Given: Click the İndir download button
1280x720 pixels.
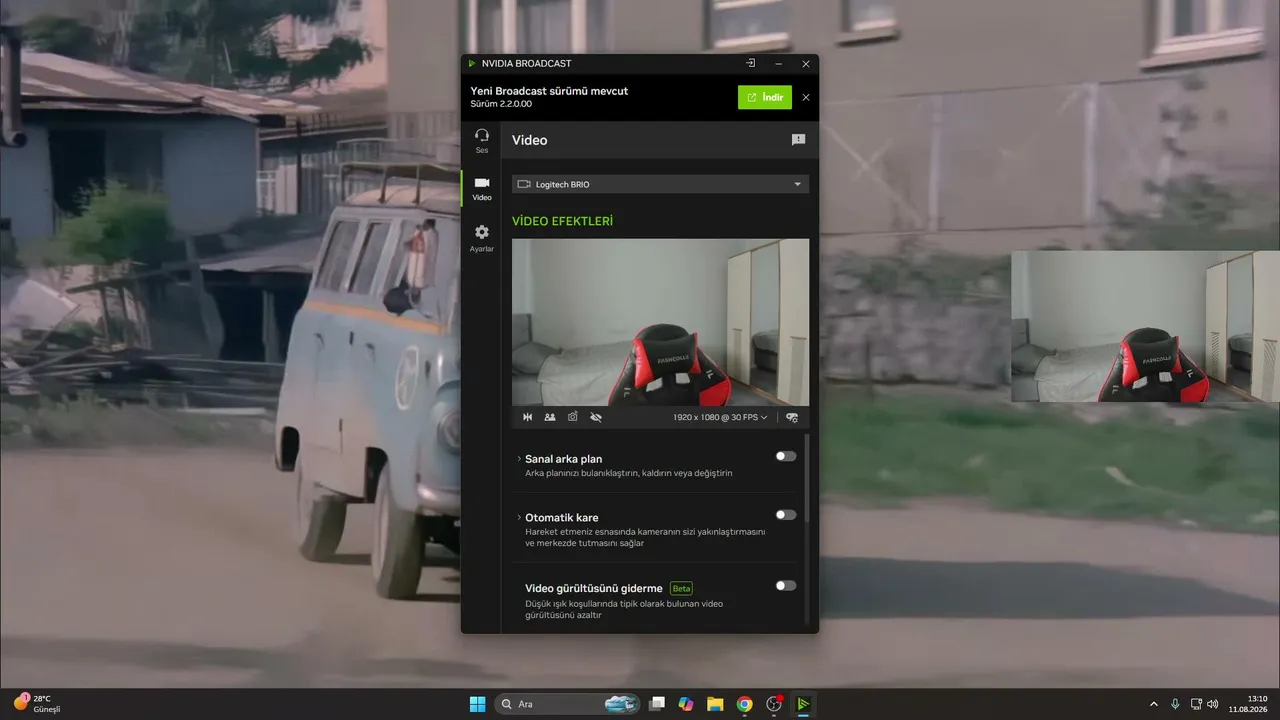Looking at the screenshot, I should point(765,97).
